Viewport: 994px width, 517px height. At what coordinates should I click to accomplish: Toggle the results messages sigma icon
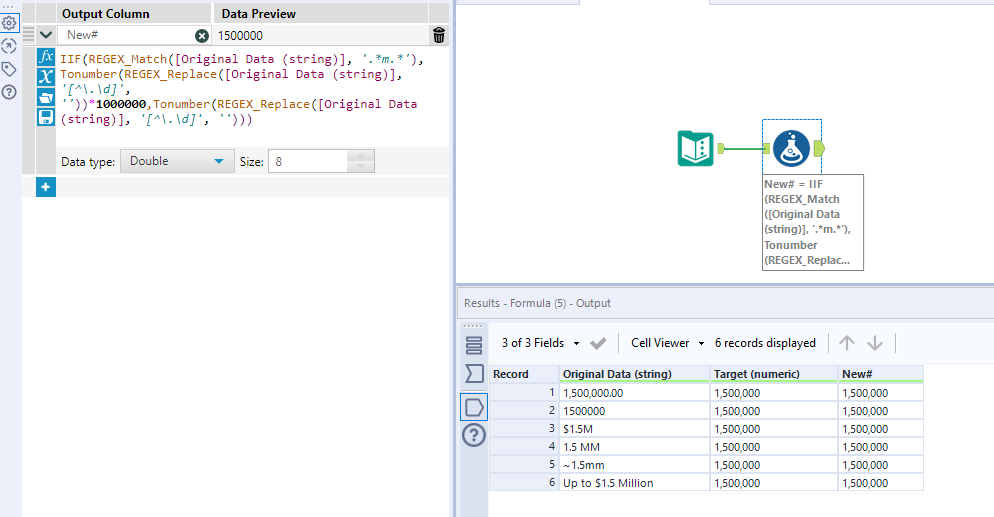474,374
